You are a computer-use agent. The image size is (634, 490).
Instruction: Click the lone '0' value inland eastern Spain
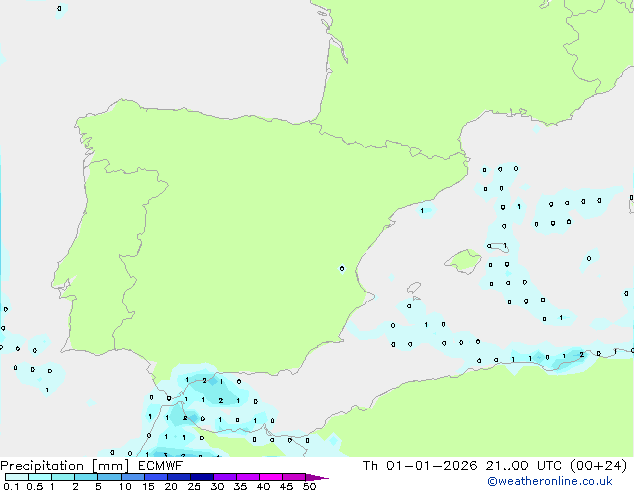coord(342,268)
